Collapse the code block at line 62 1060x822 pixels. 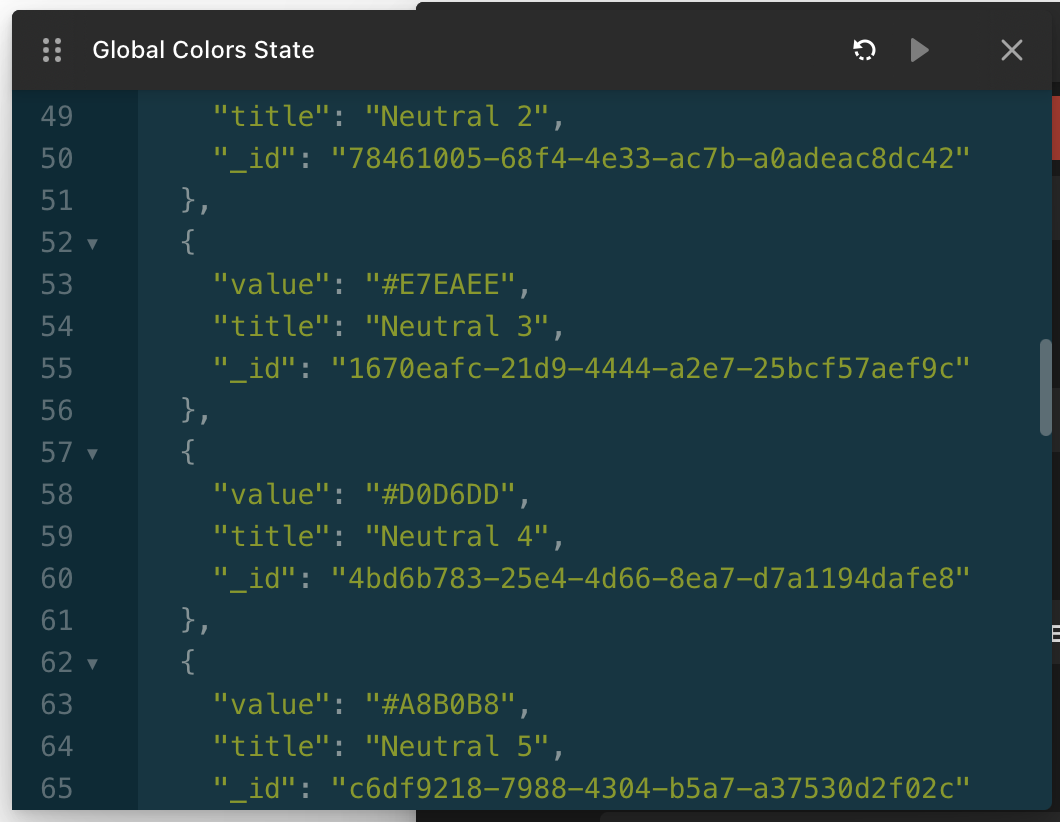point(93,663)
